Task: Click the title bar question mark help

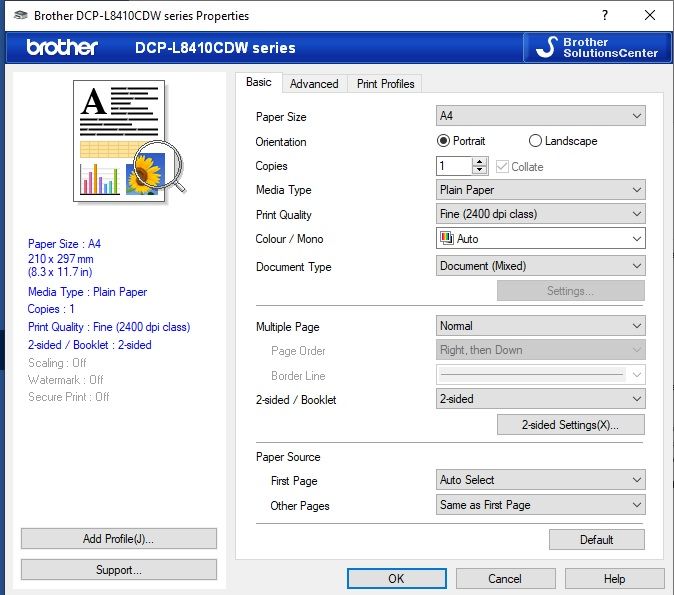Action: click(x=605, y=15)
